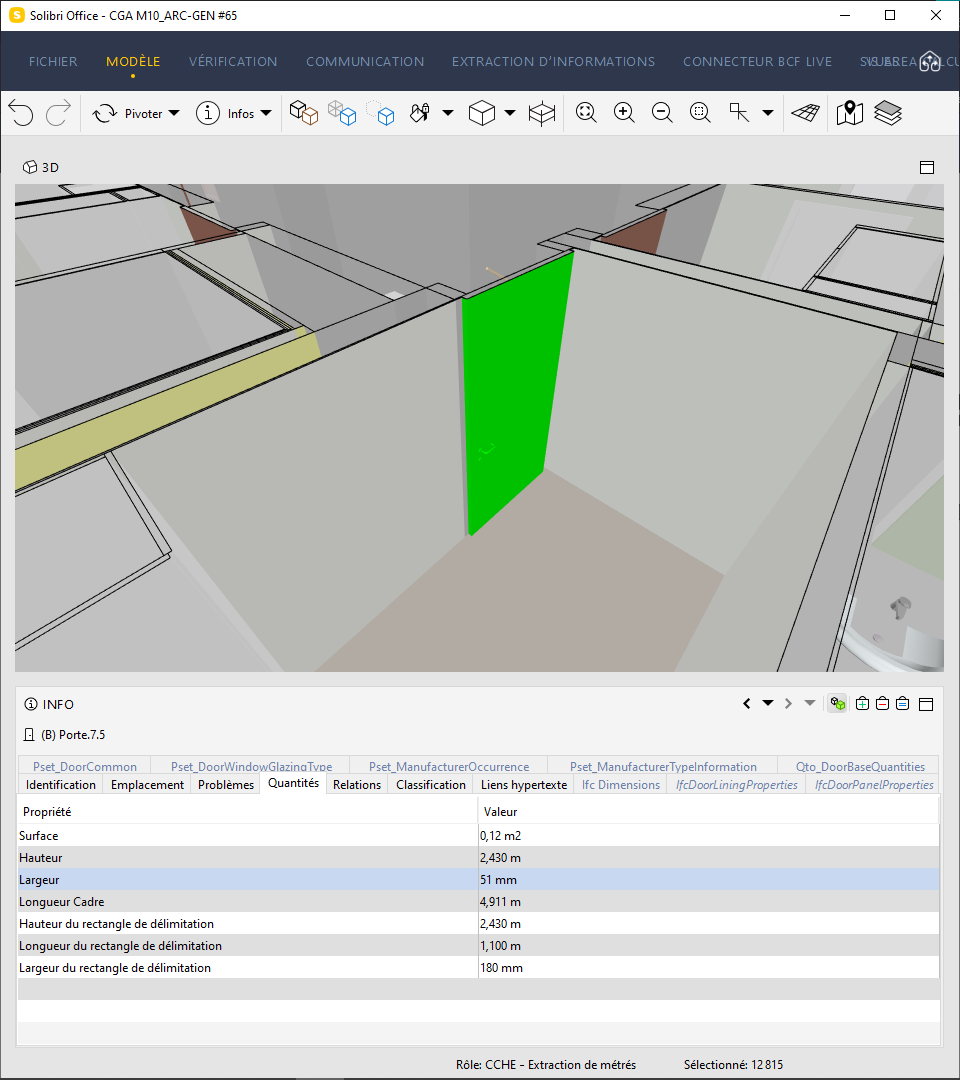Switch to Relations tab
960x1080 pixels.
357,785
